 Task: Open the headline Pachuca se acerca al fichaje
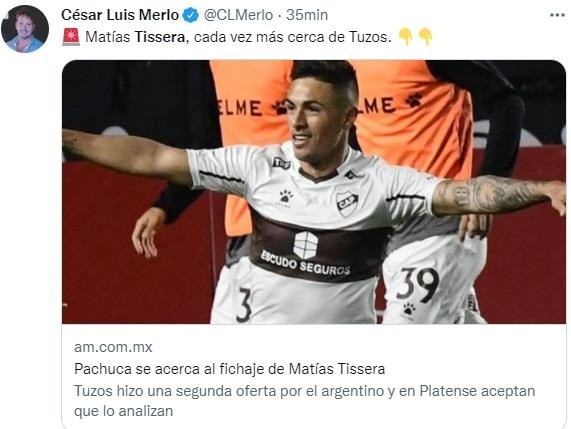pyautogui.click(x=229, y=369)
